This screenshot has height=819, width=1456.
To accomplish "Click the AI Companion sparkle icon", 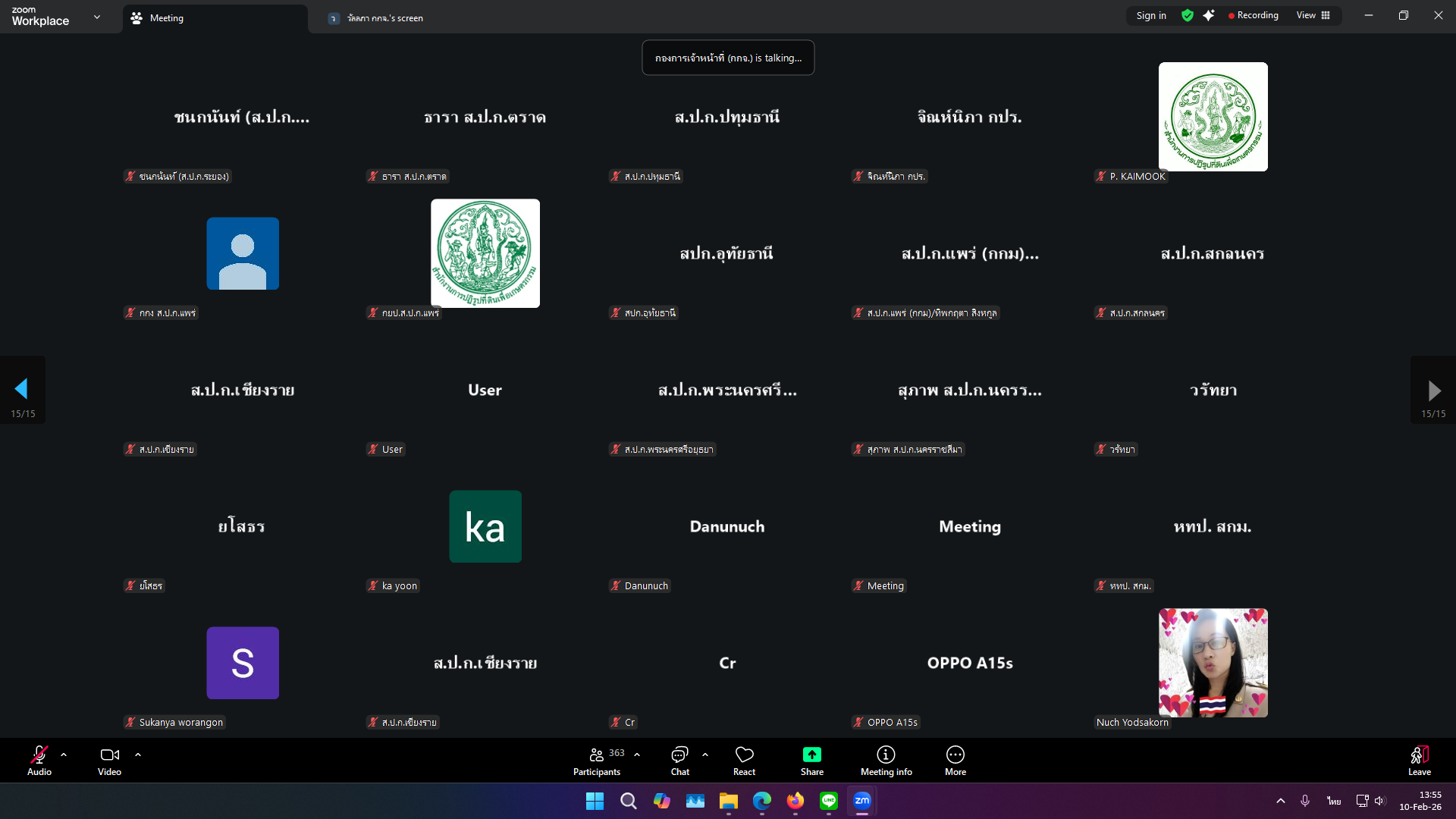I will [1209, 15].
